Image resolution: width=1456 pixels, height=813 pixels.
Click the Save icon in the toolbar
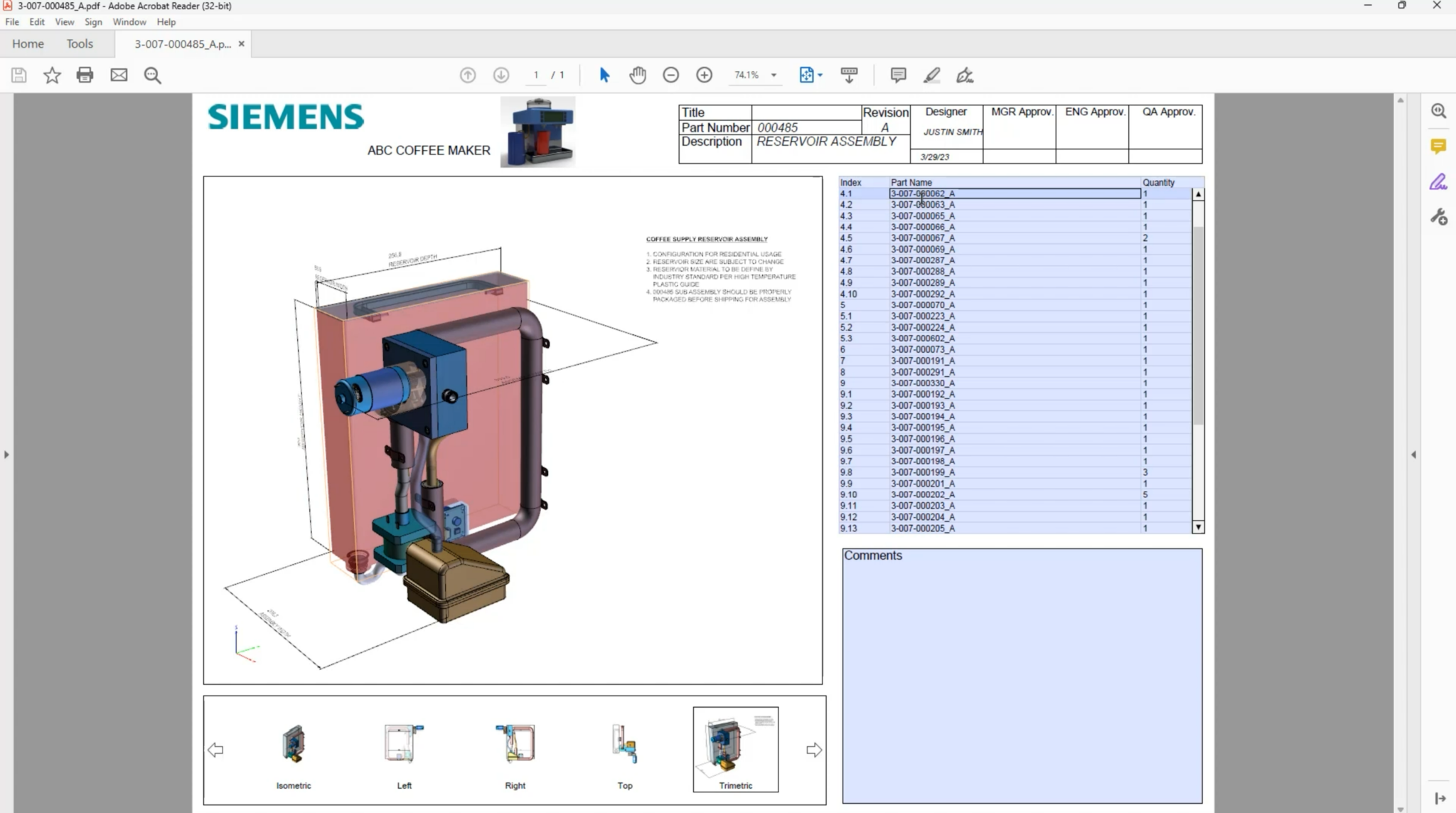[18, 75]
